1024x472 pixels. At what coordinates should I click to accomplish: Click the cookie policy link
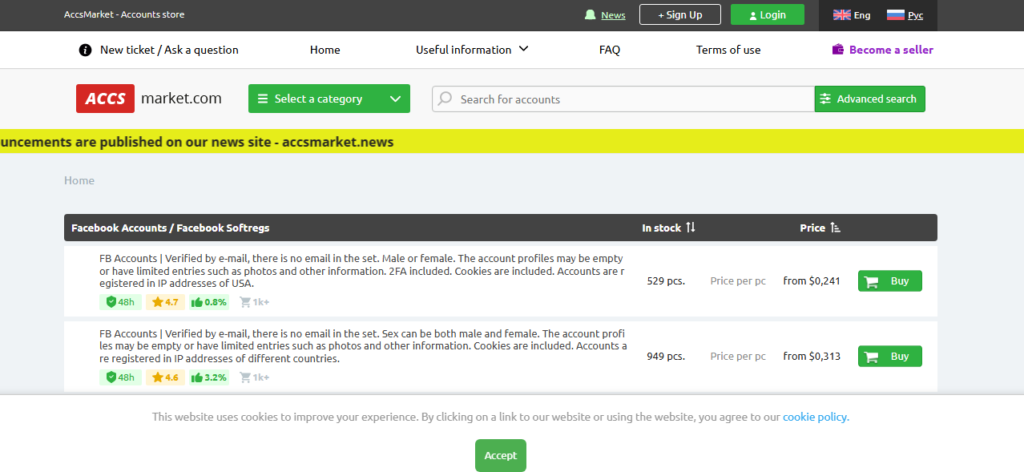815,417
